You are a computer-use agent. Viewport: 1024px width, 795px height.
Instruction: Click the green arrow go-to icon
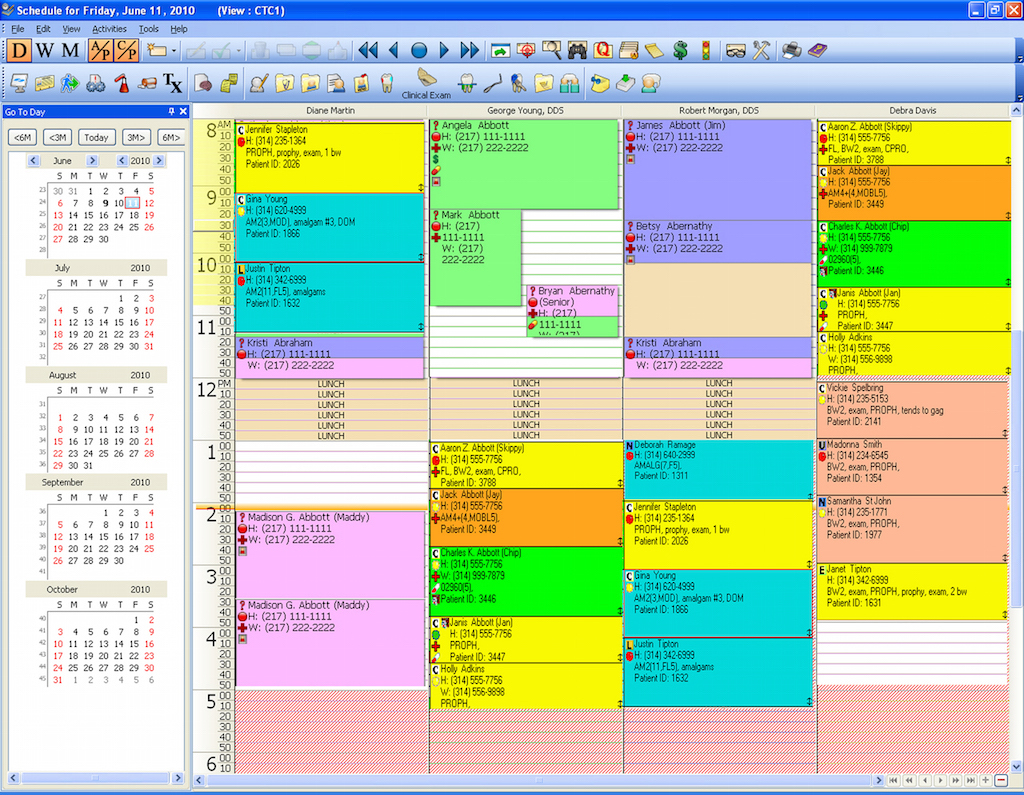tap(500, 50)
